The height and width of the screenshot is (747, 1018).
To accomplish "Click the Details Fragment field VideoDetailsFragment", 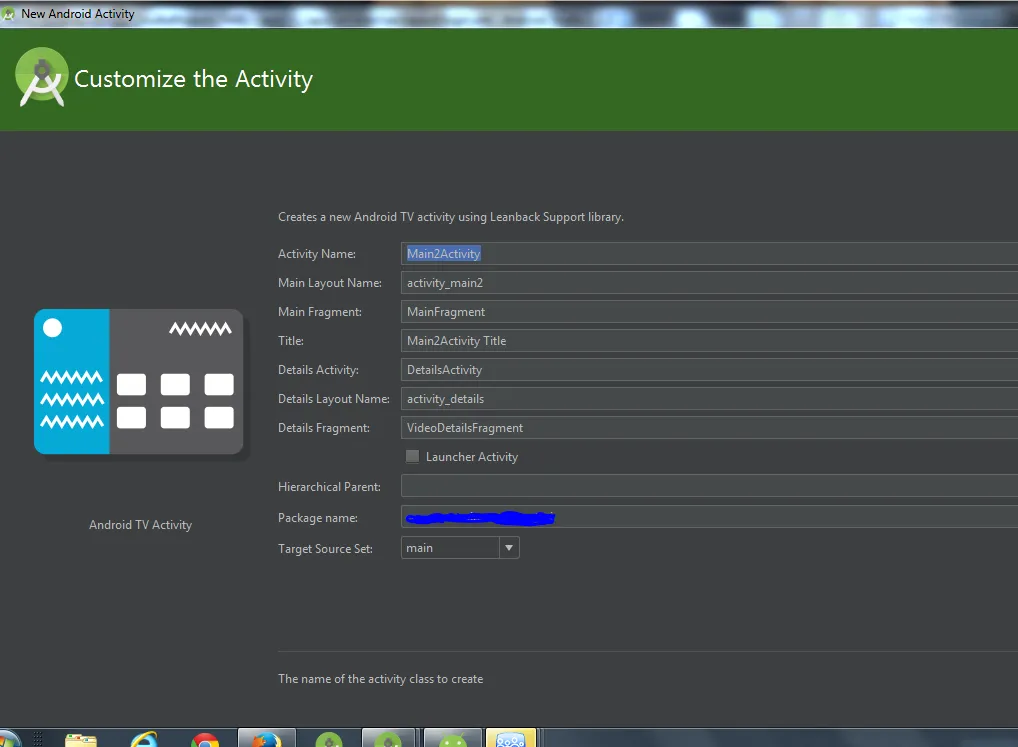I will point(709,428).
